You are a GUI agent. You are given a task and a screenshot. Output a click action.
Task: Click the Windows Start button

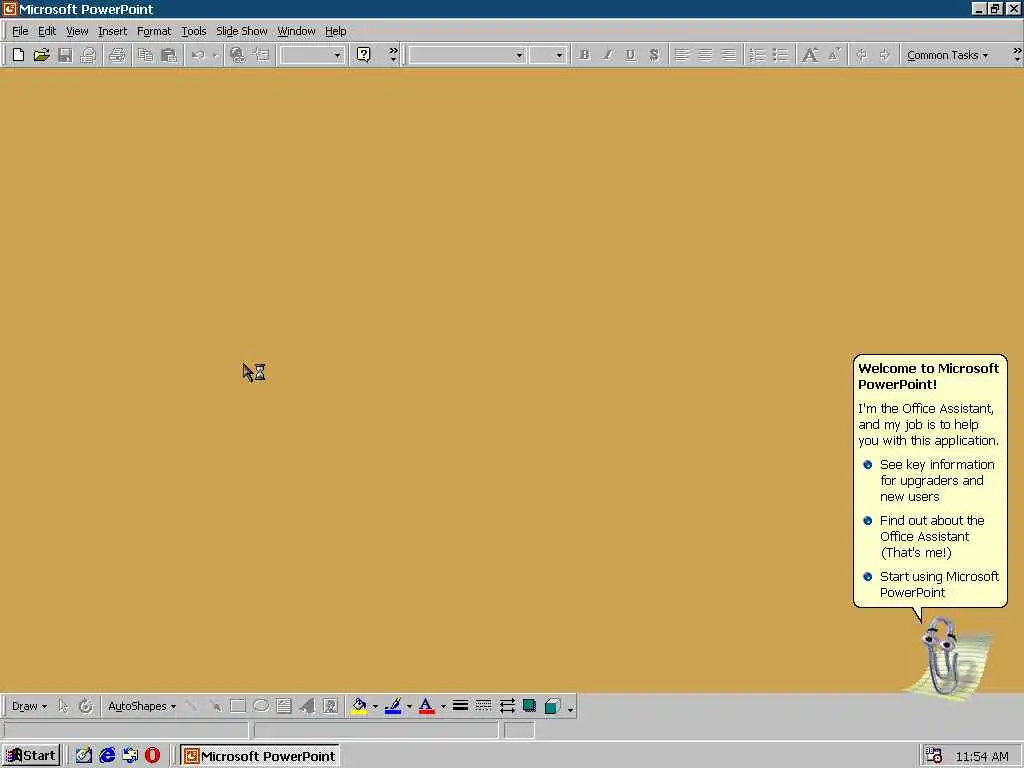click(31, 756)
